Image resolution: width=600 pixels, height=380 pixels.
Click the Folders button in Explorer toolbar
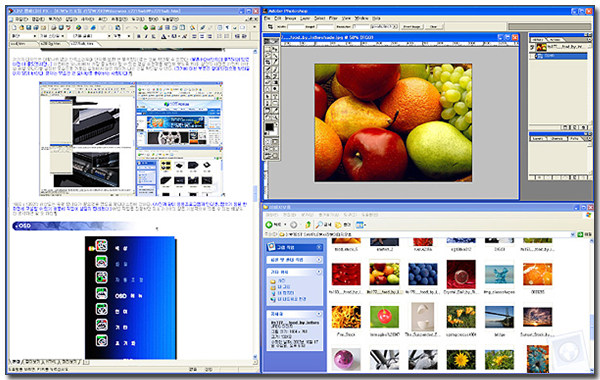point(343,225)
